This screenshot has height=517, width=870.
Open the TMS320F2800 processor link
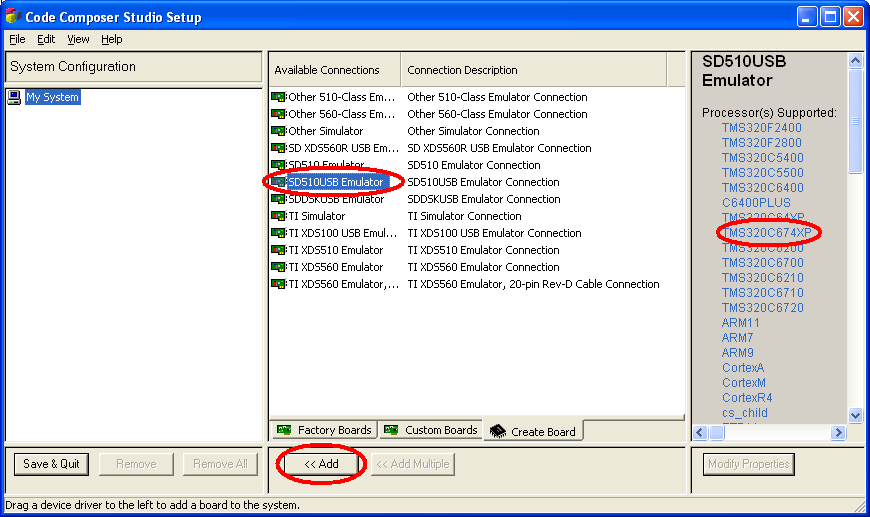coord(761,143)
